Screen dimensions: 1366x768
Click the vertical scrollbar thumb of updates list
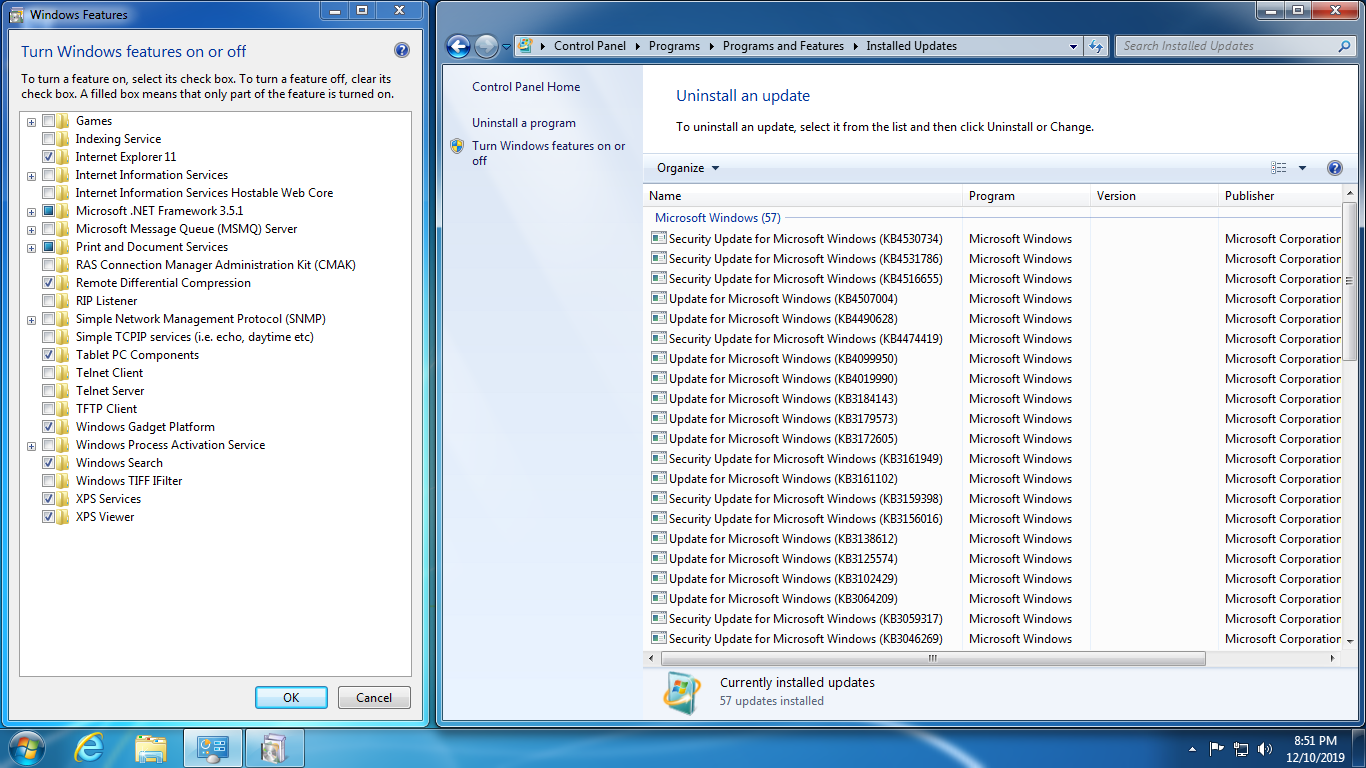click(1350, 282)
